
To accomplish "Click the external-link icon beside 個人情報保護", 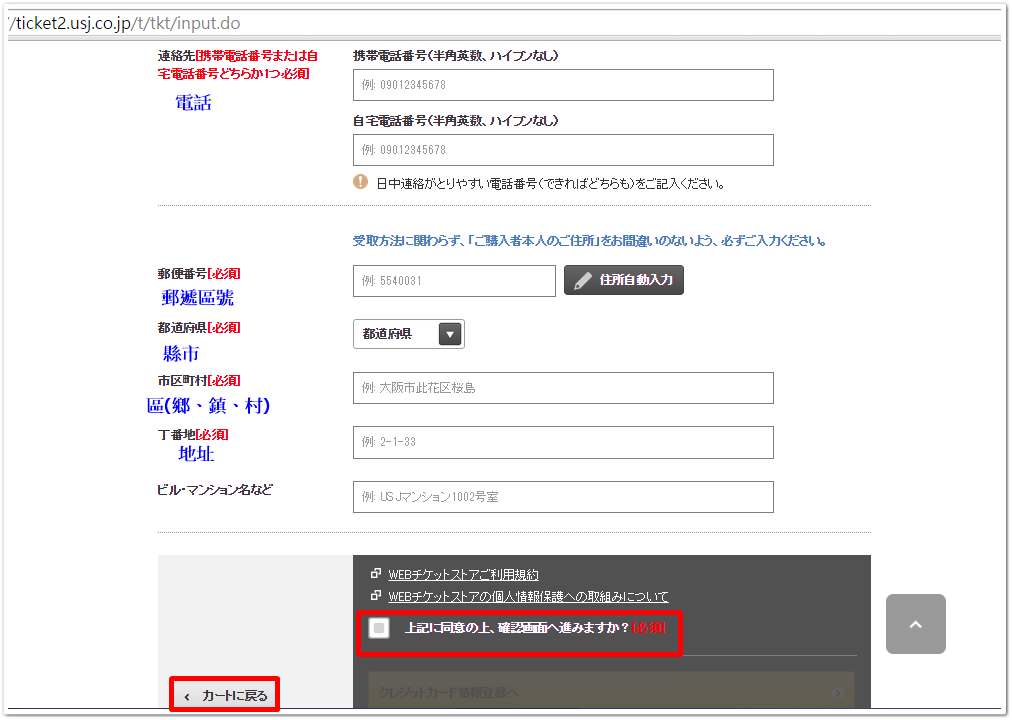I will (376, 595).
